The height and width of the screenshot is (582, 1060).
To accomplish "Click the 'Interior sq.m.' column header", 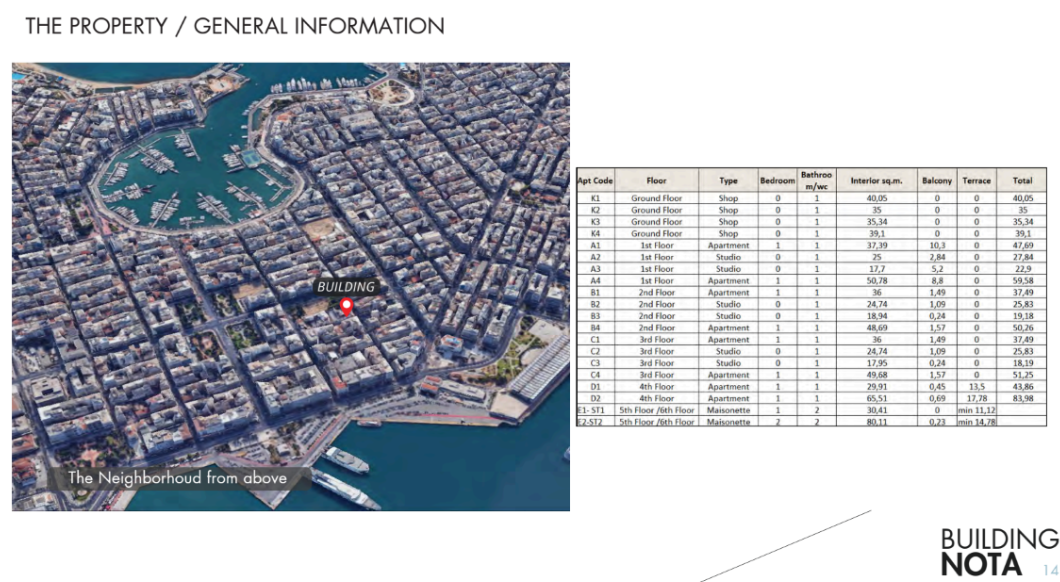I will (877, 181).
